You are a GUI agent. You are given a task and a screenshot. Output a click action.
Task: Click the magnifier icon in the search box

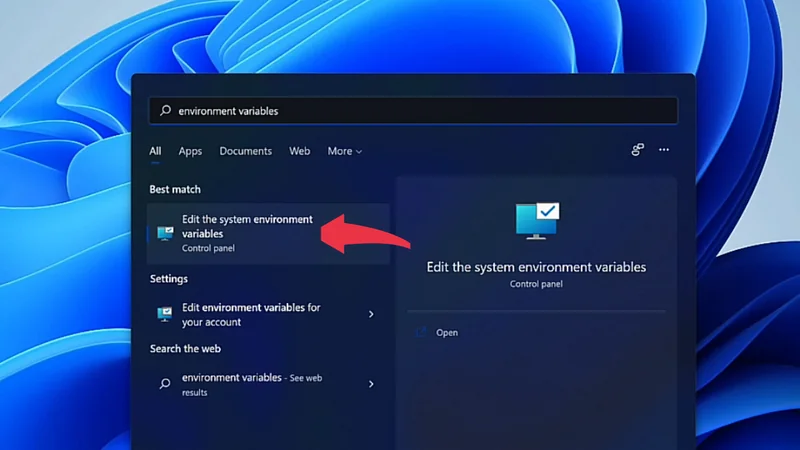tap(165, 111)
